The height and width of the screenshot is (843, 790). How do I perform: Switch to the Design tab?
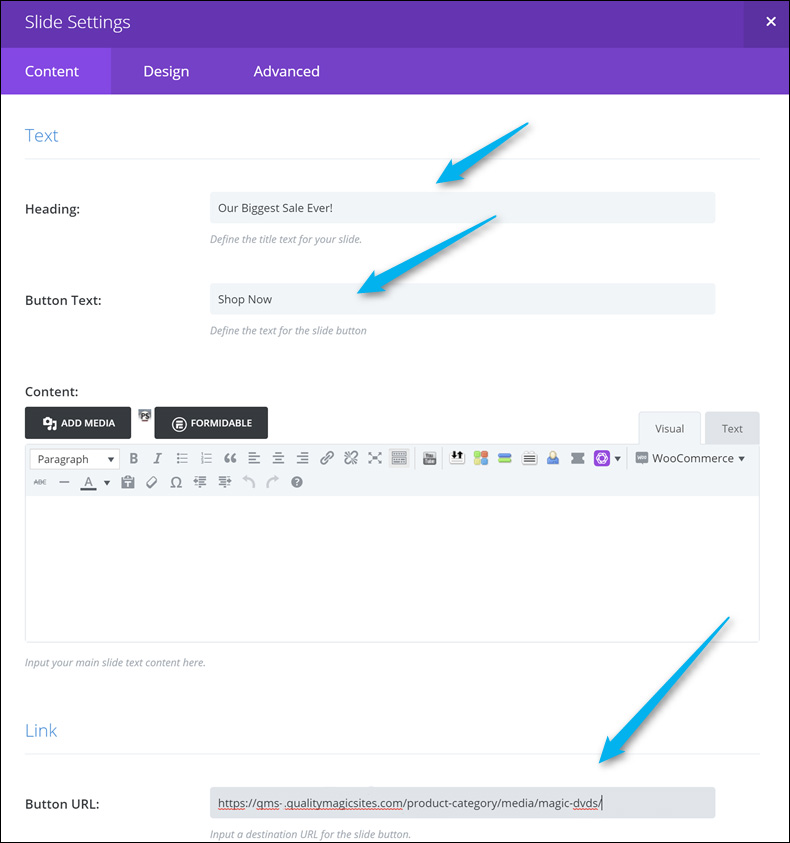166,71
